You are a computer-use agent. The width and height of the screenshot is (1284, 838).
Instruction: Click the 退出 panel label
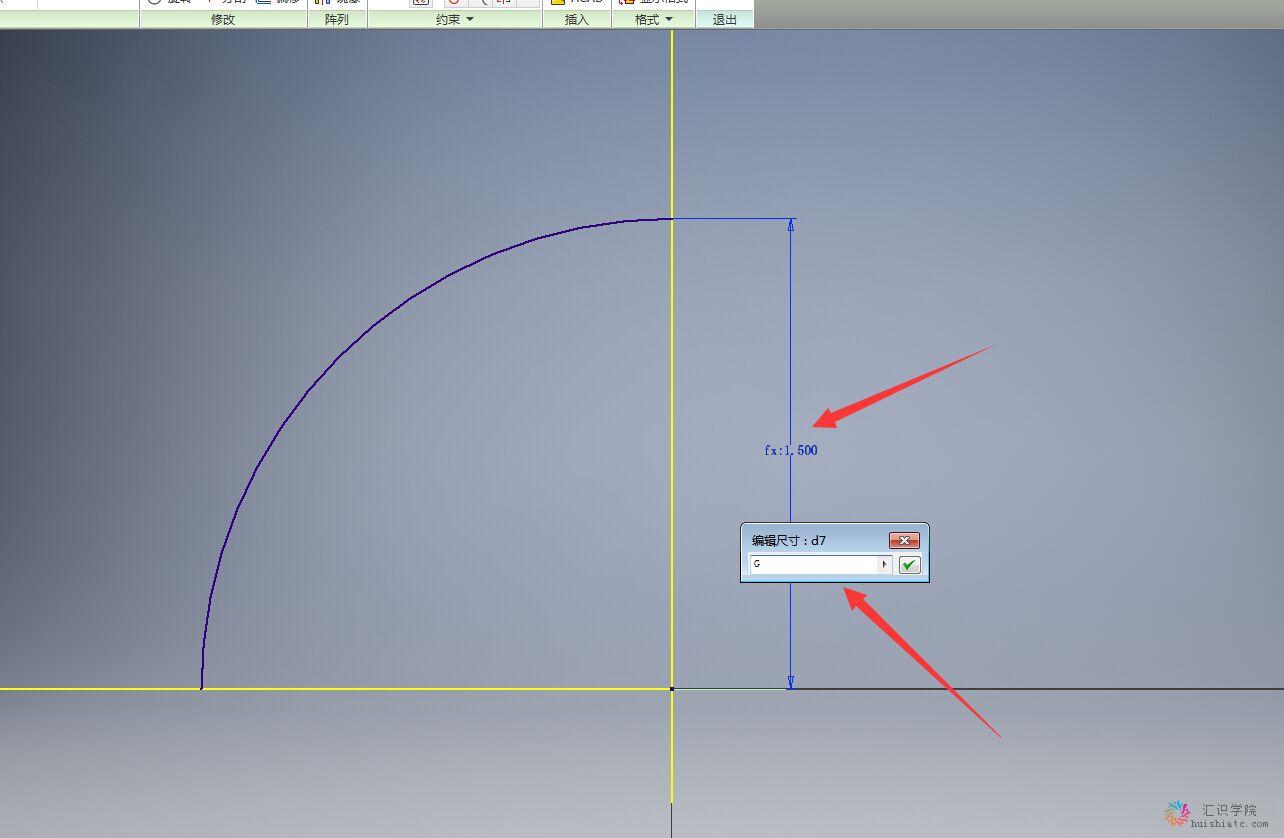[725, 19]
